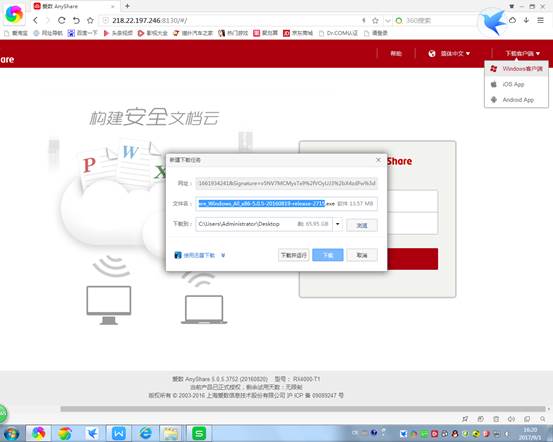Viewport: 553px width, 442px height.
Task: Open Internet Explorer from the taskbar
Action: 145,433
